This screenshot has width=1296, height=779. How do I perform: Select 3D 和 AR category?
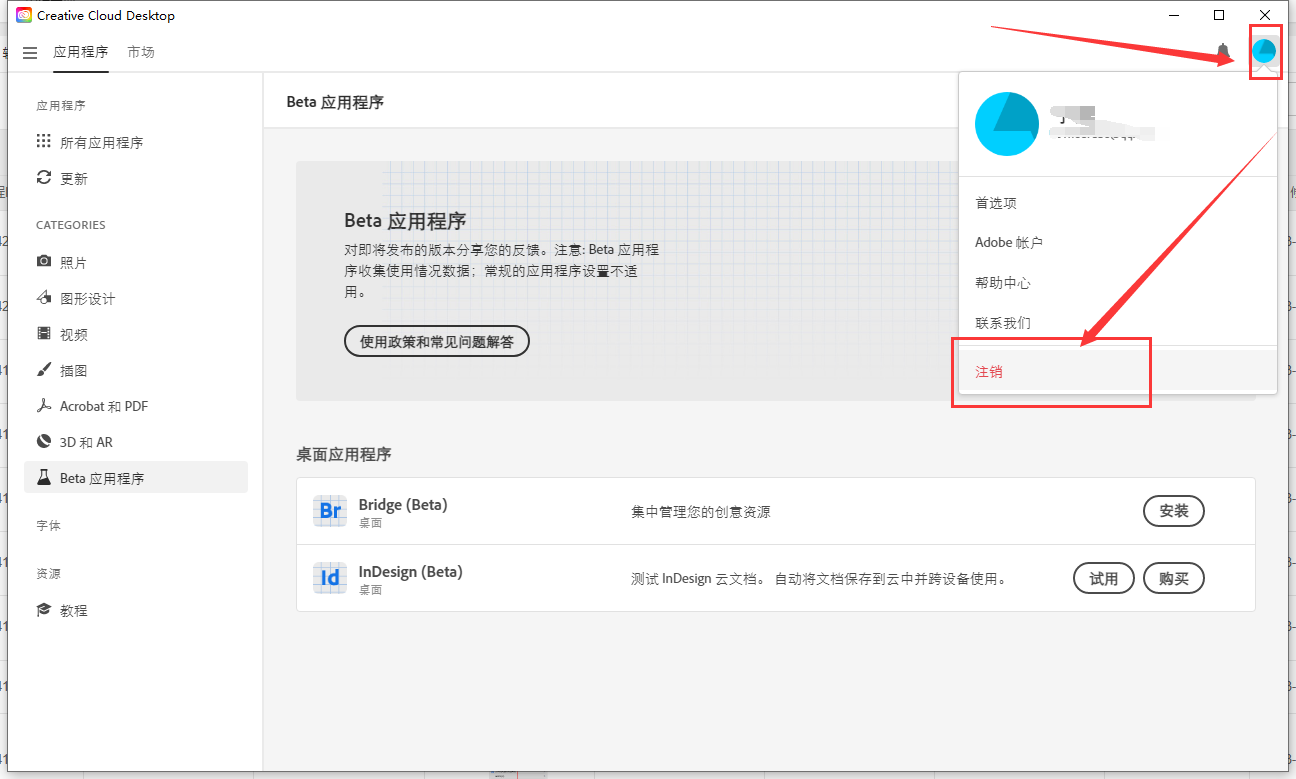[136, 442]
